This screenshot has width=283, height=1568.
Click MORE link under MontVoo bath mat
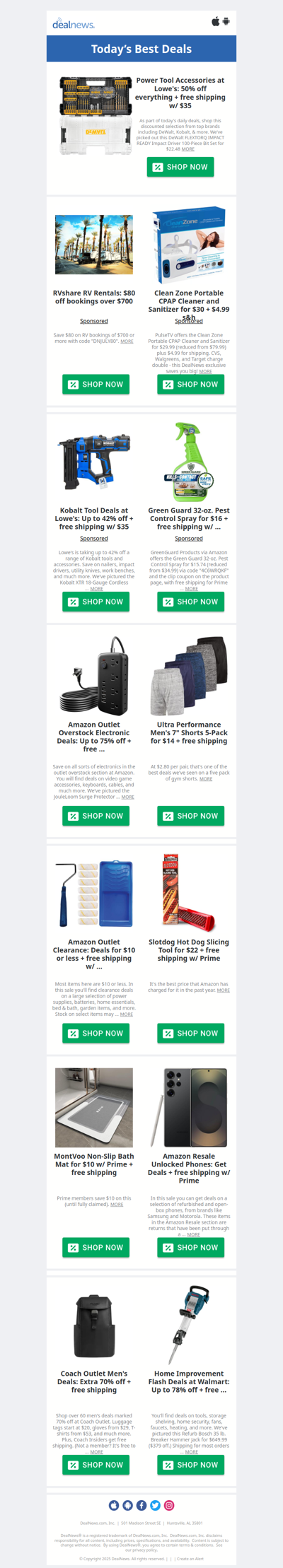117,1205
